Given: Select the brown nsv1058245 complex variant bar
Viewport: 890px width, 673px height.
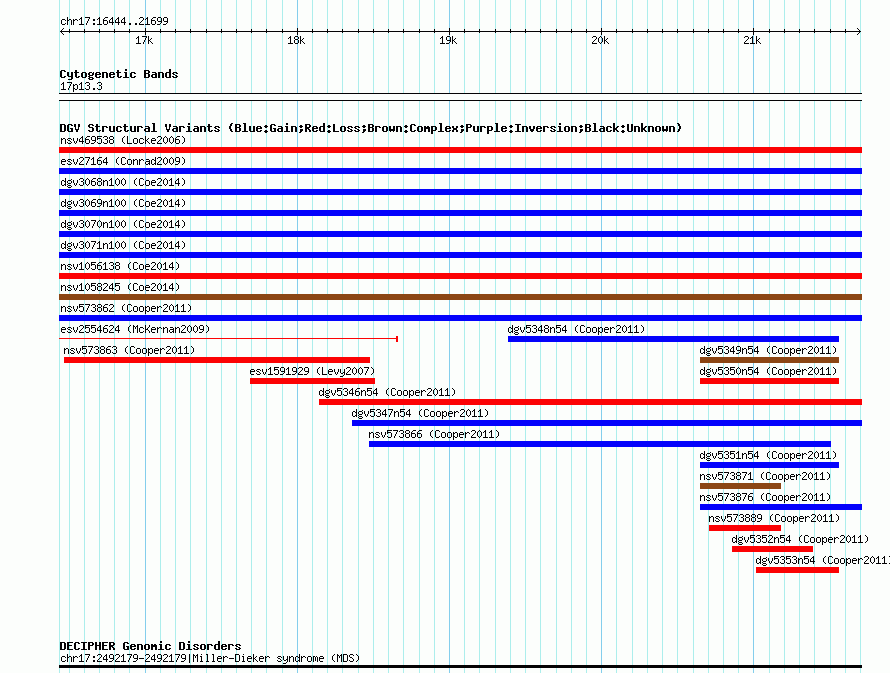Looking at the screenshot, I should [x=460, y=297].
